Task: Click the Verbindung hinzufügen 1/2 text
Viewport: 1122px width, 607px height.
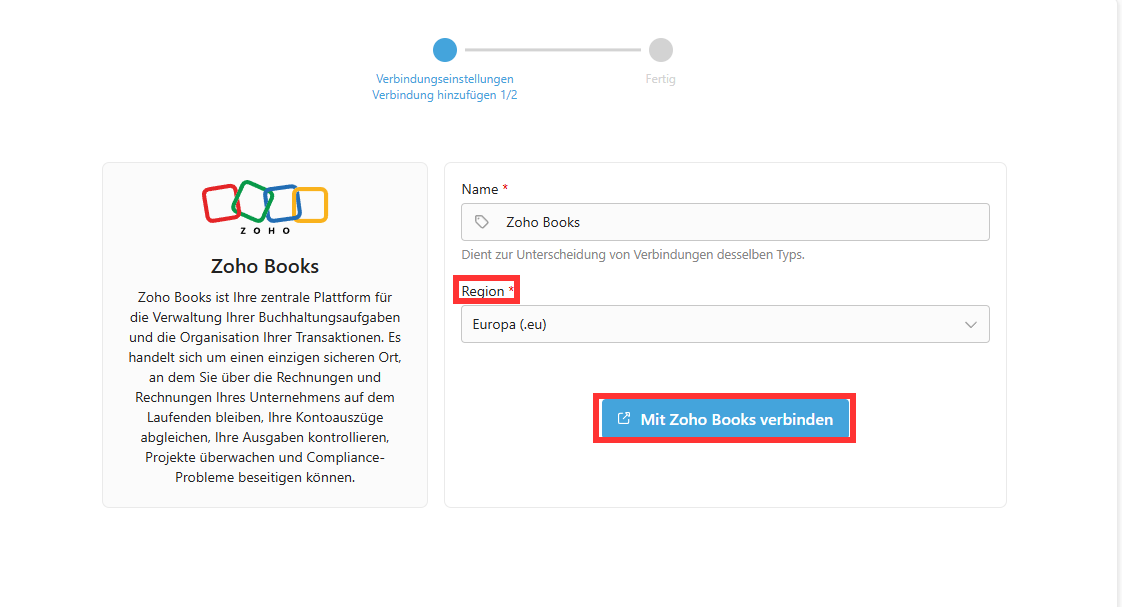Action: 444,95
